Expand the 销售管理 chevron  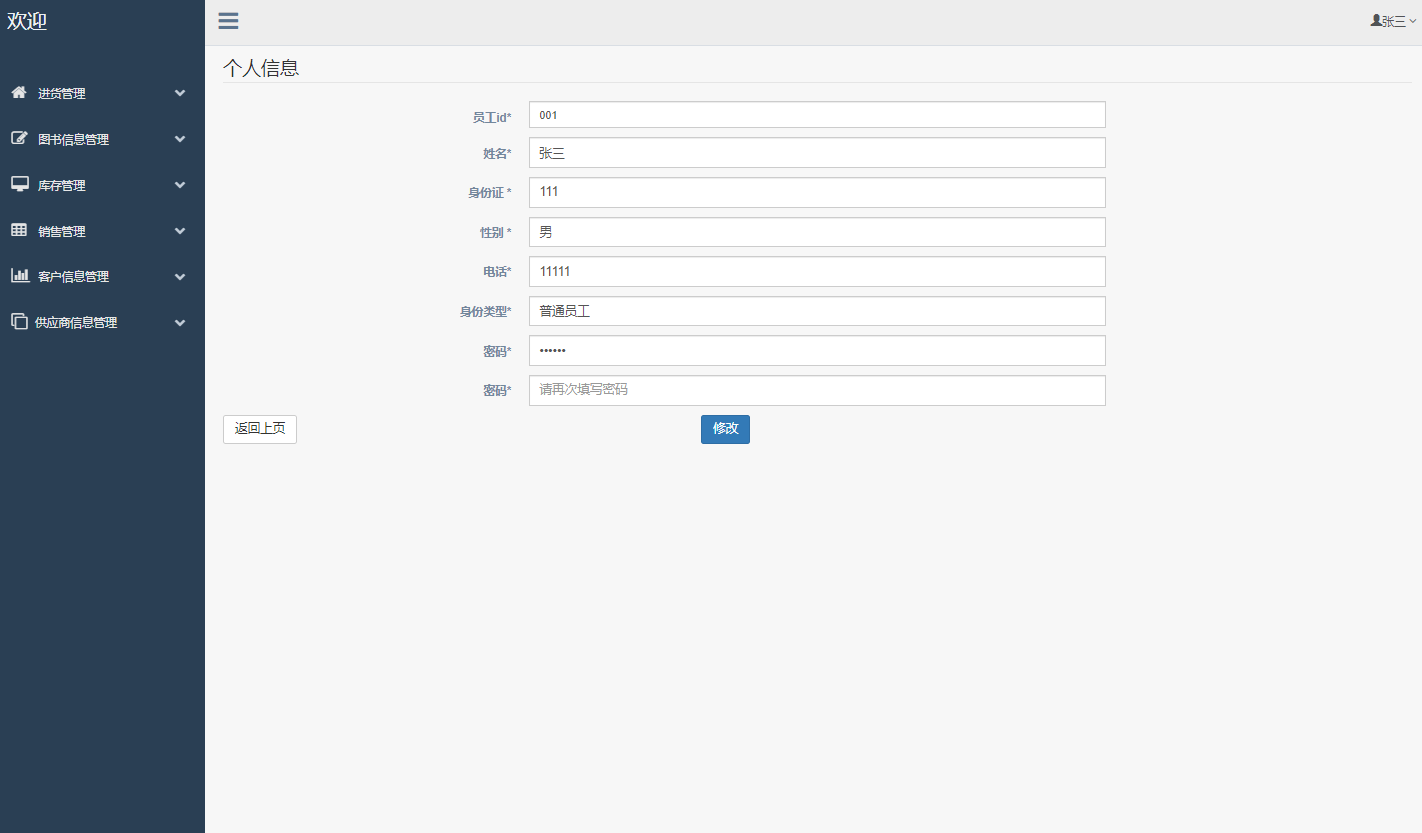point(180,231)
